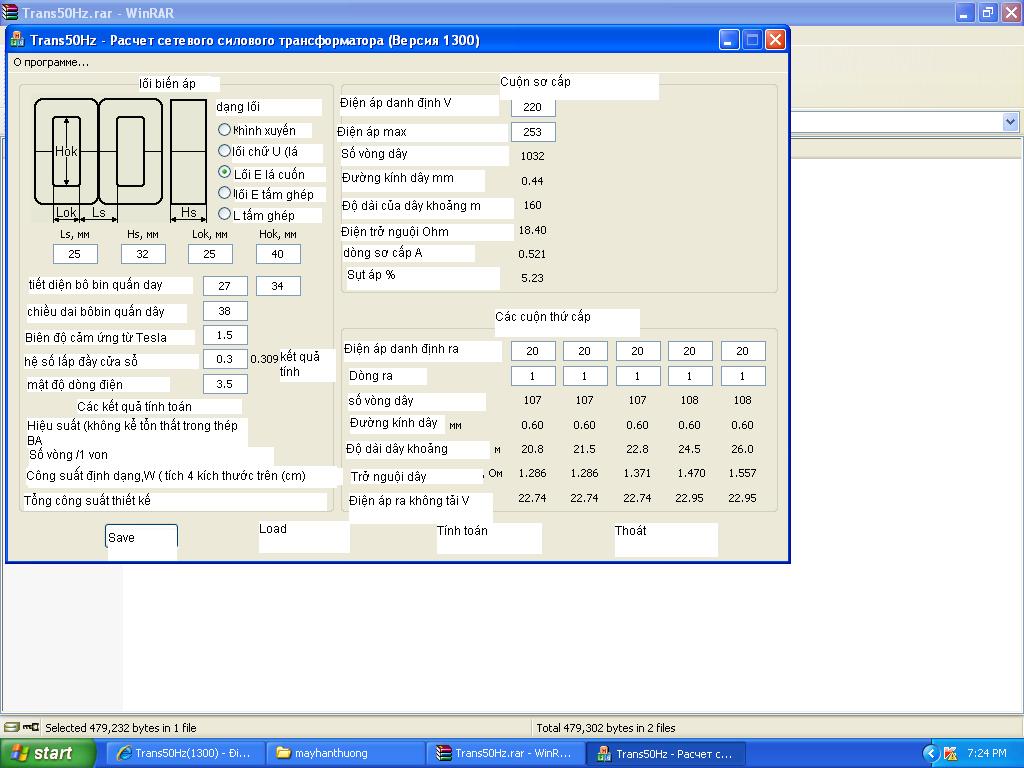Expand the WinRAR address bar dropdown

point(1009,122)
